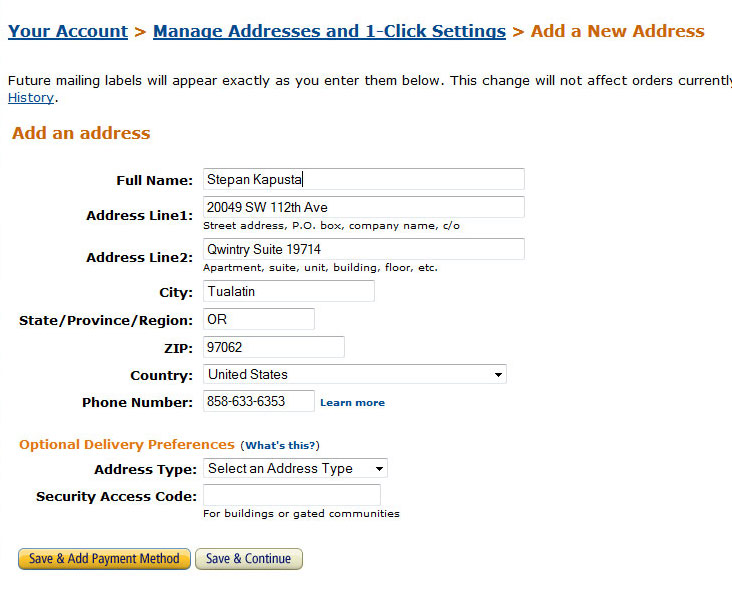Open the Learn more link
The width and height of the screenshot is (732, 594).
(x=352, y=402)
